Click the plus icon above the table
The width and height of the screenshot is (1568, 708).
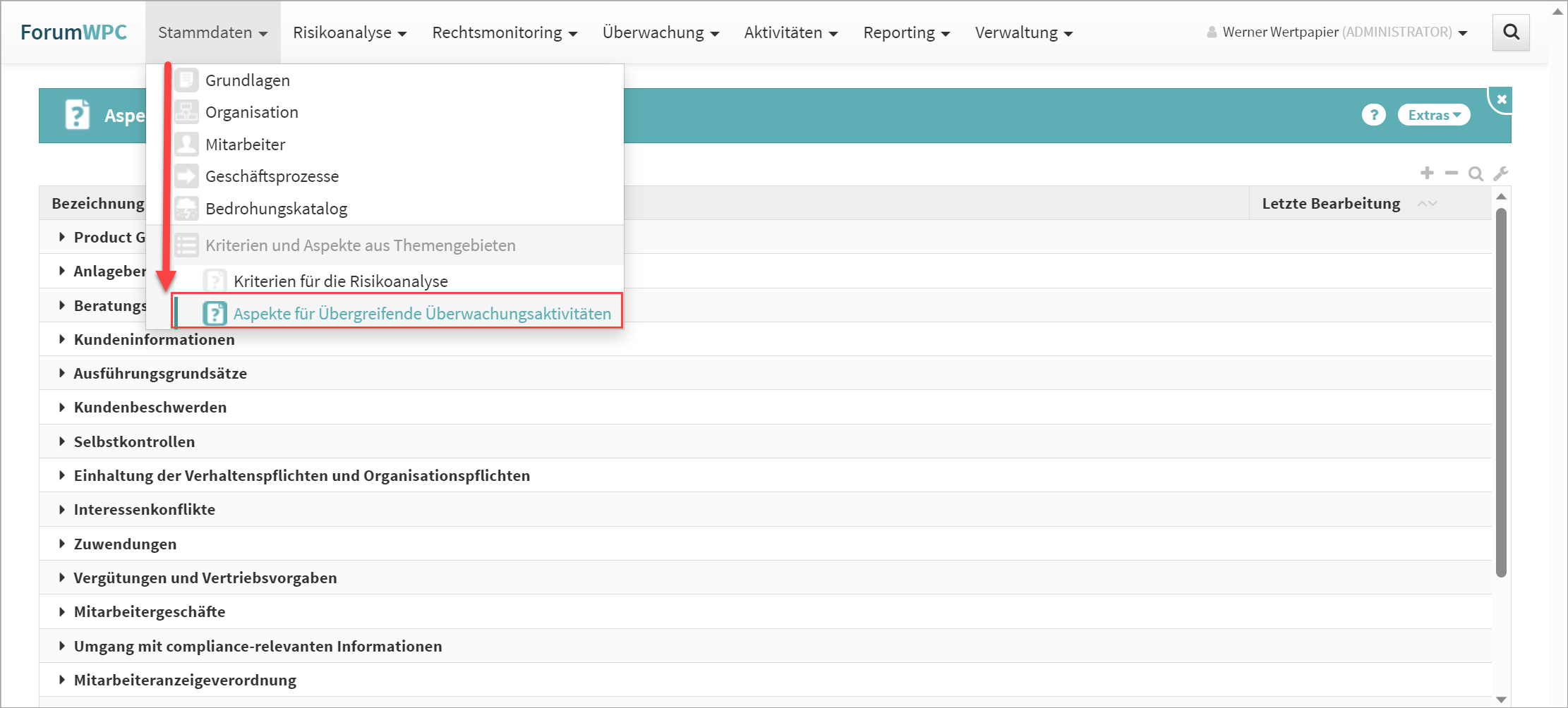point(1427,173)
